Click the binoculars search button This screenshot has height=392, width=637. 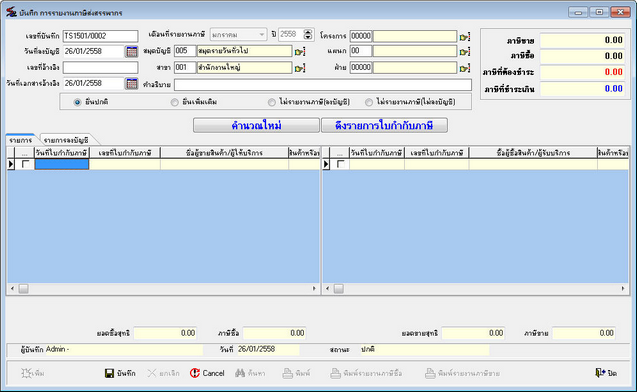coord(250,373)
